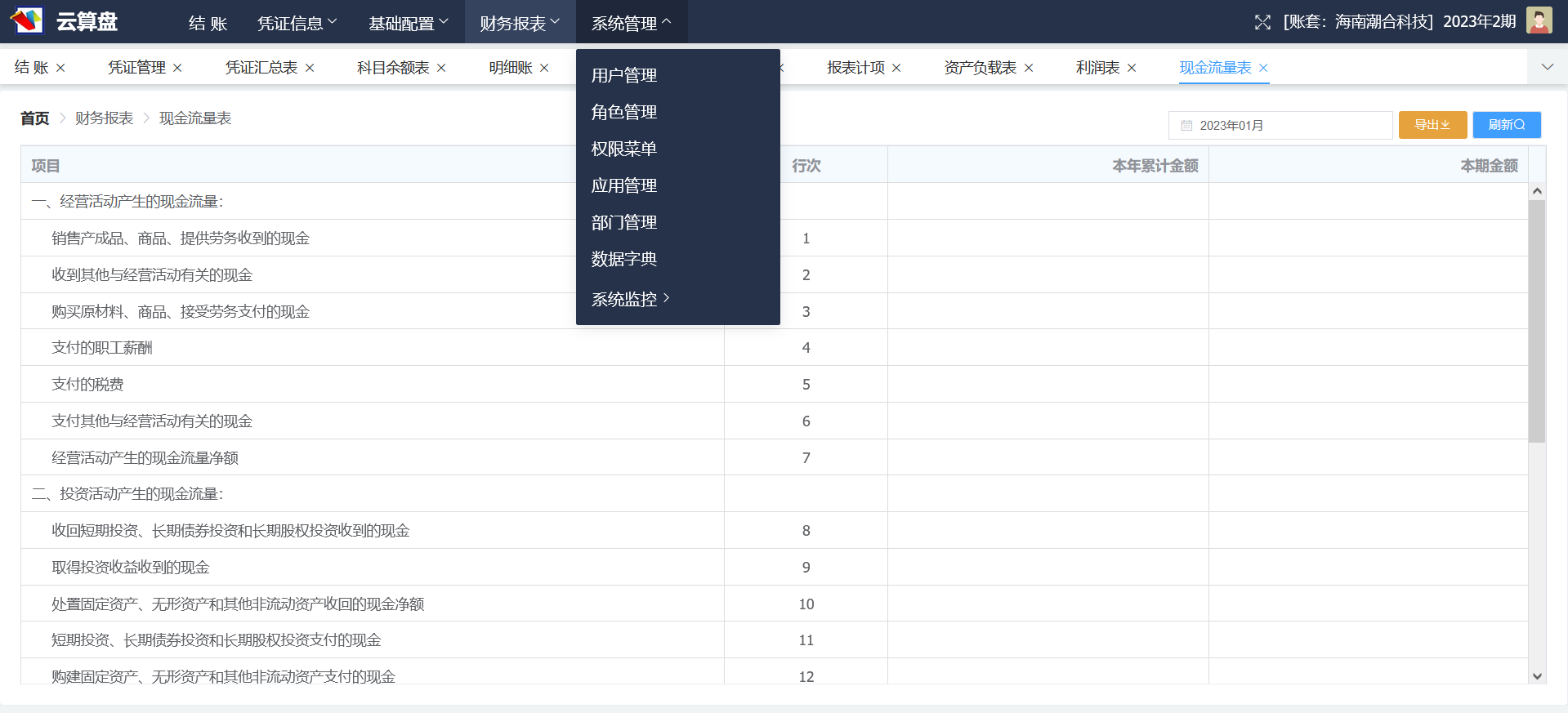This screenshot has width=1568, height=713.
Task: Select 用户管理 from the menu
Action: point(624,75)
